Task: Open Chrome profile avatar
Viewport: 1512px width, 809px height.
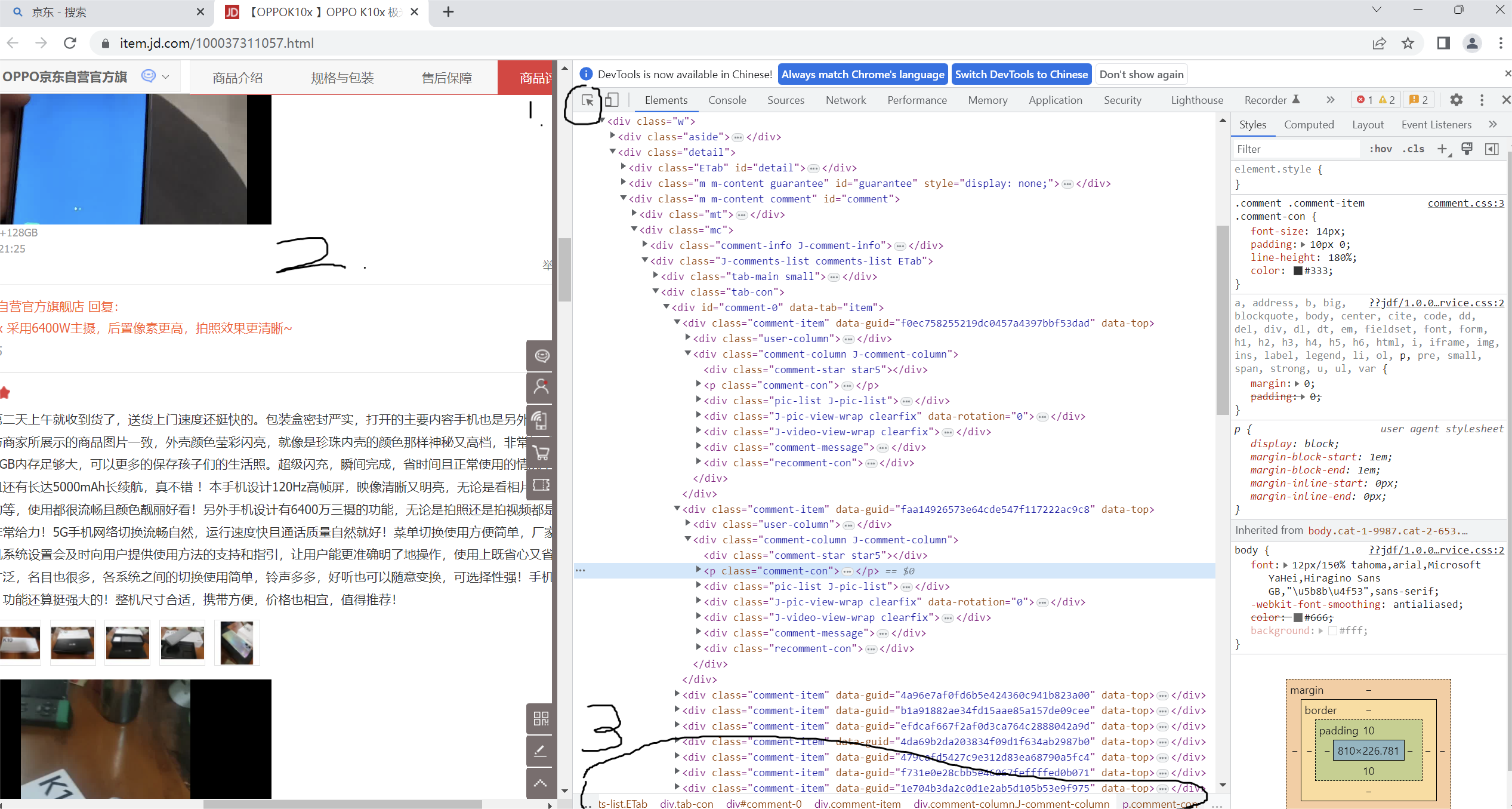Action: pos(1472,43)
